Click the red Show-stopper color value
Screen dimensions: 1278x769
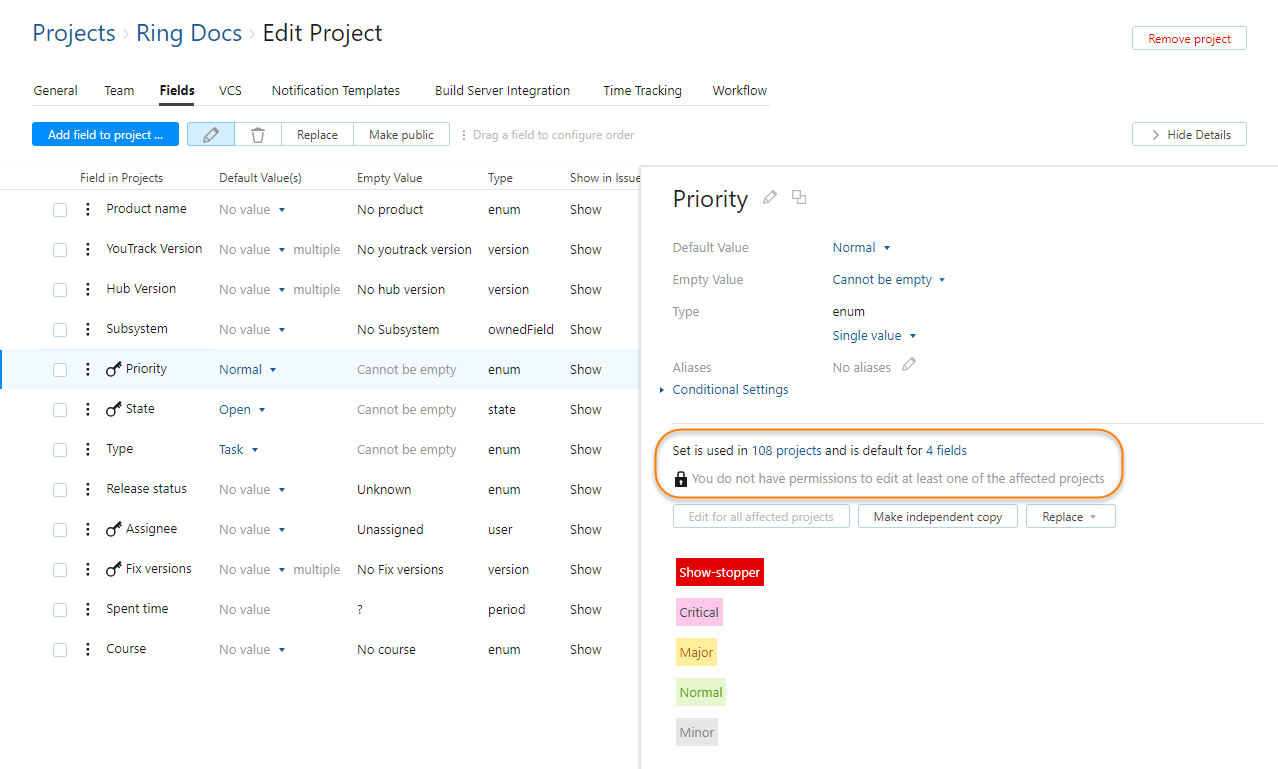[719, 571]
